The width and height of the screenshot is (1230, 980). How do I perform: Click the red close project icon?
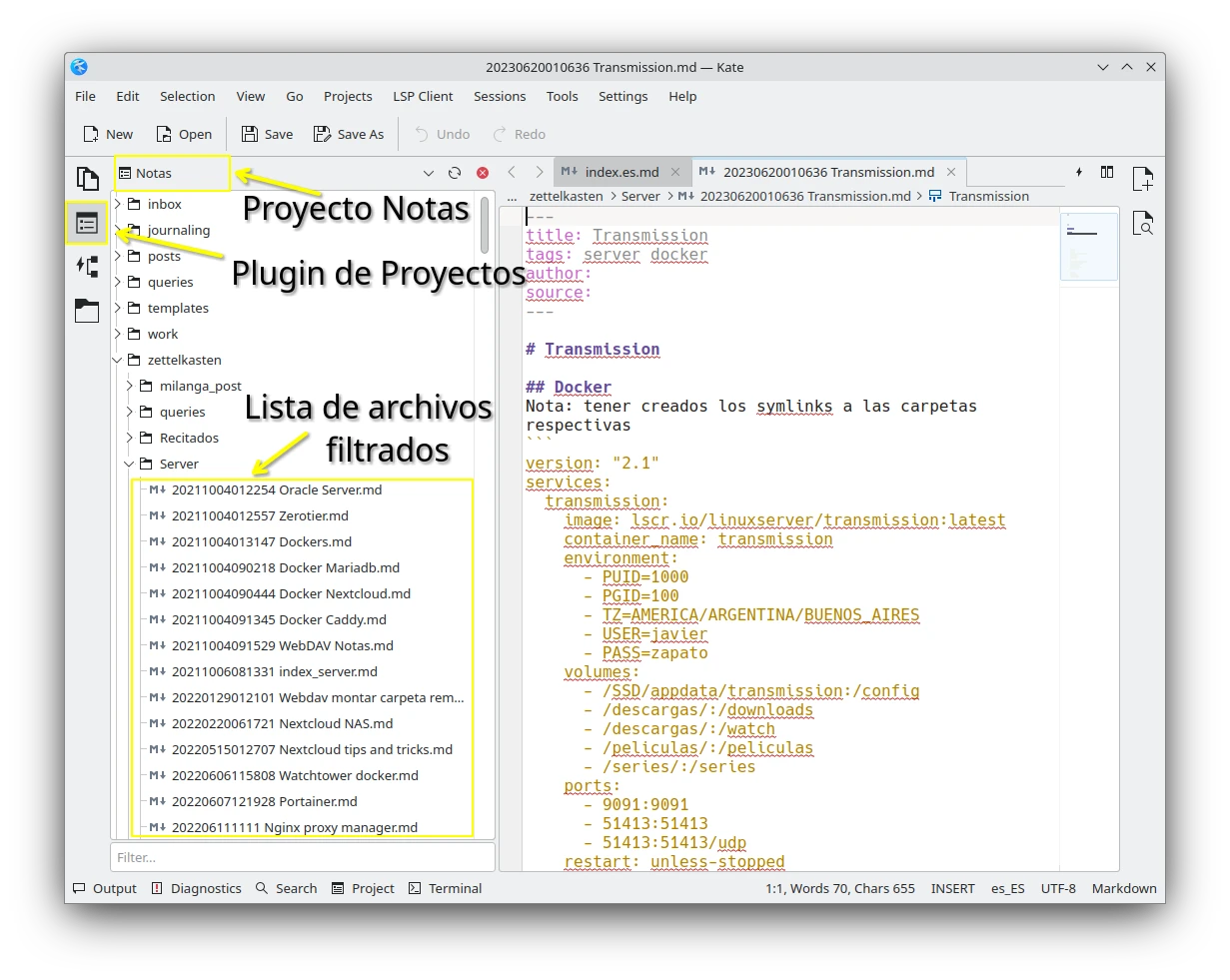(x=483, y=173)
